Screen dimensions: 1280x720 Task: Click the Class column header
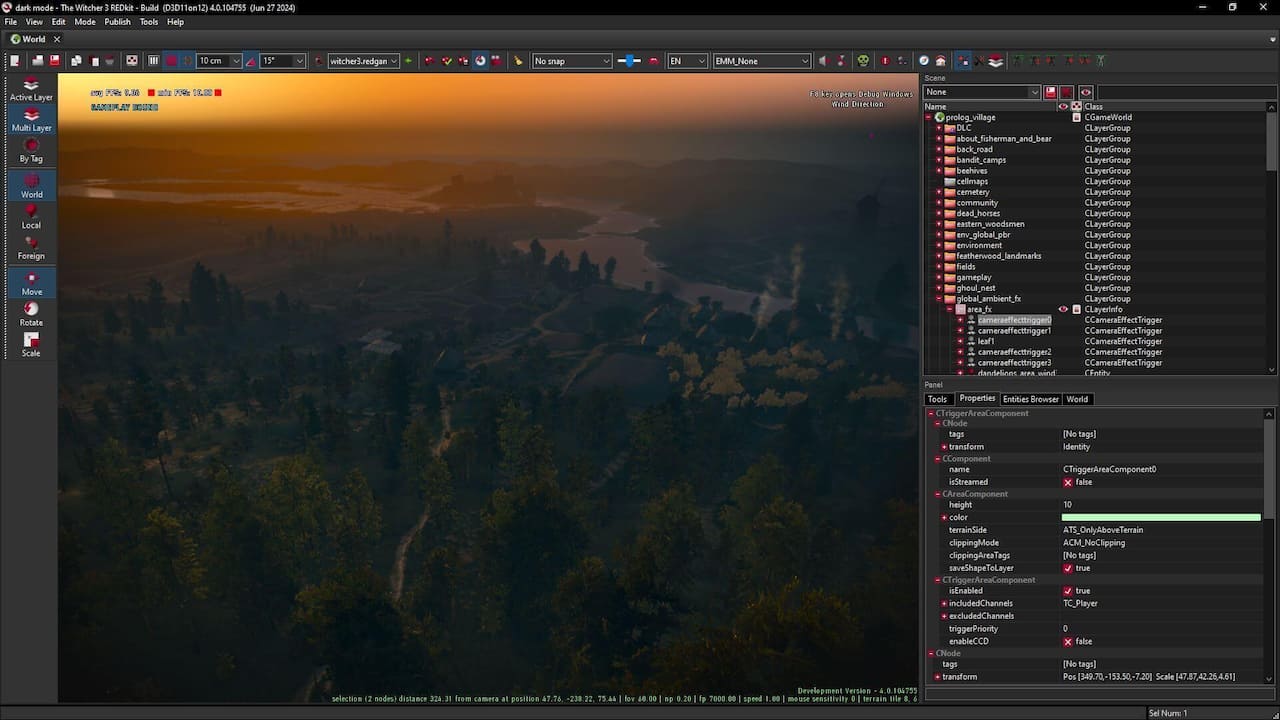click(x=1093, y=106)
